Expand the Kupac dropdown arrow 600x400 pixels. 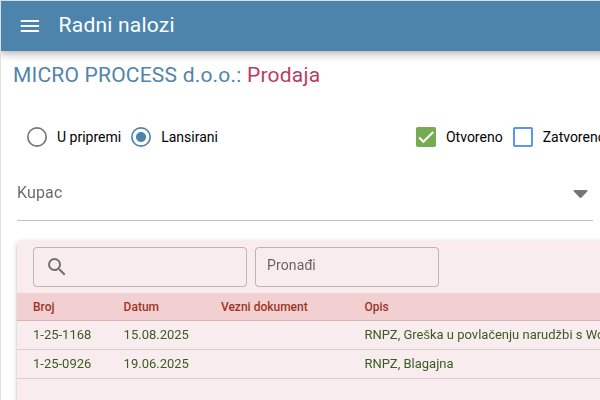pos(580,194)
